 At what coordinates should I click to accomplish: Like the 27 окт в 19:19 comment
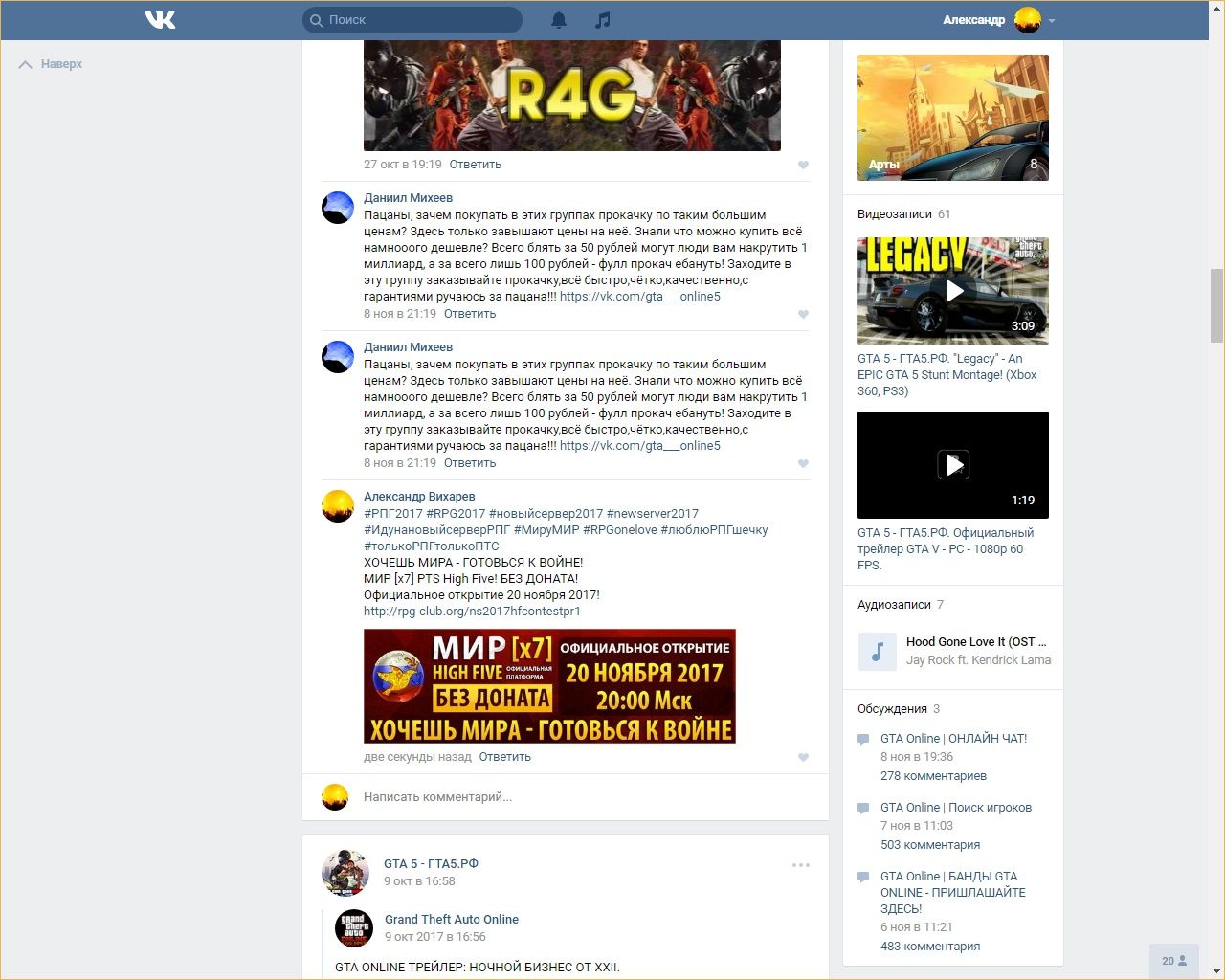click(x=803, y=165)
